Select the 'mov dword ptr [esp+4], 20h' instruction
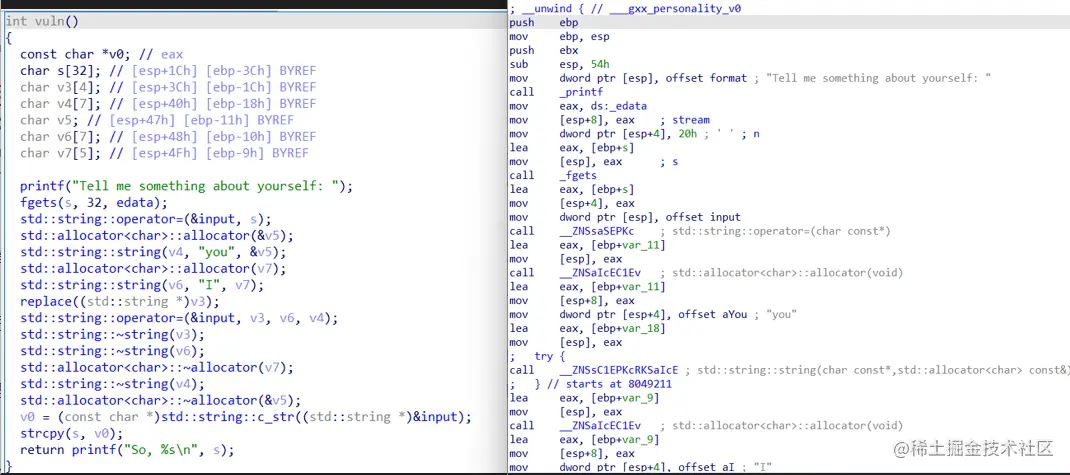 [x=635, y=134]
